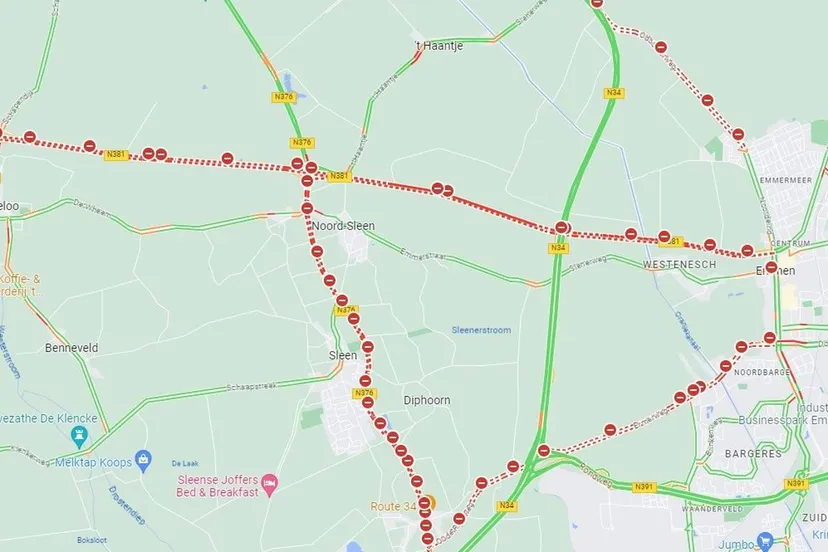Viewport: 828px width, 552px height.
Task: Click the 't Haantje place name
Action: (x=439, y=45)
